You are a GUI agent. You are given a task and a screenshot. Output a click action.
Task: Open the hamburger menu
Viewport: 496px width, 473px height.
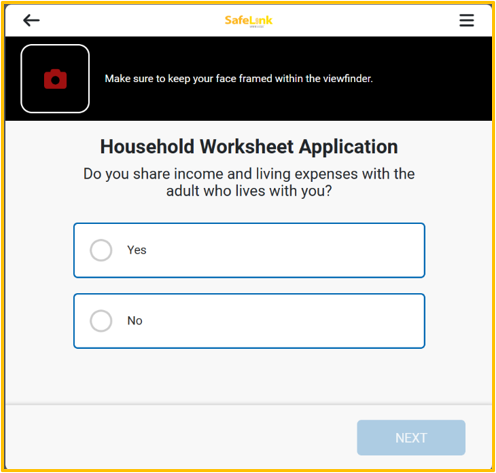[x=466, y=20]
